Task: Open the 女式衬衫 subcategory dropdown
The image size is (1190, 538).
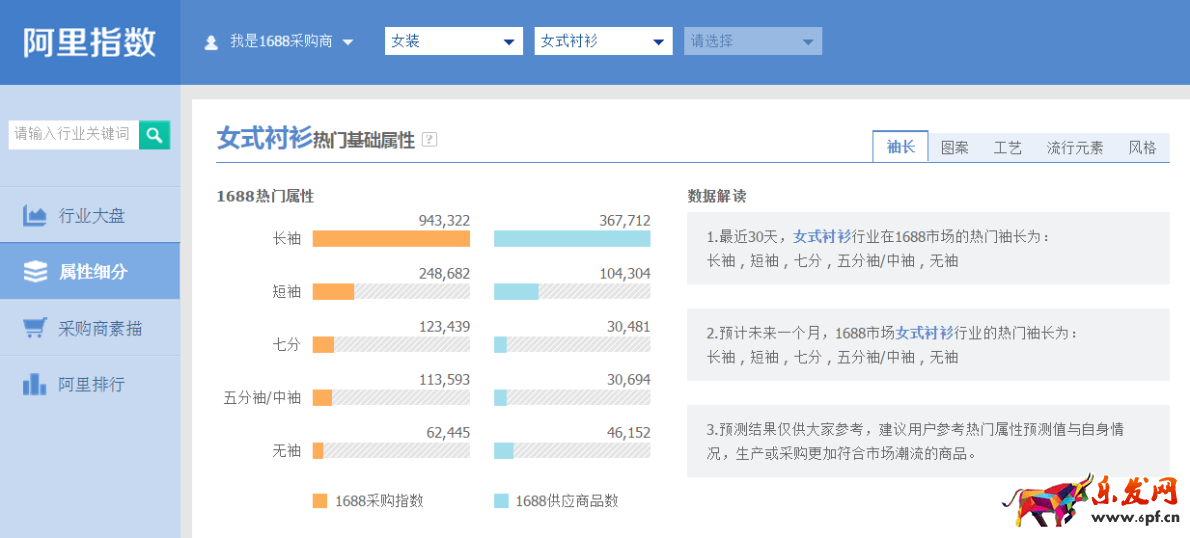Action: tap(603, 41)
